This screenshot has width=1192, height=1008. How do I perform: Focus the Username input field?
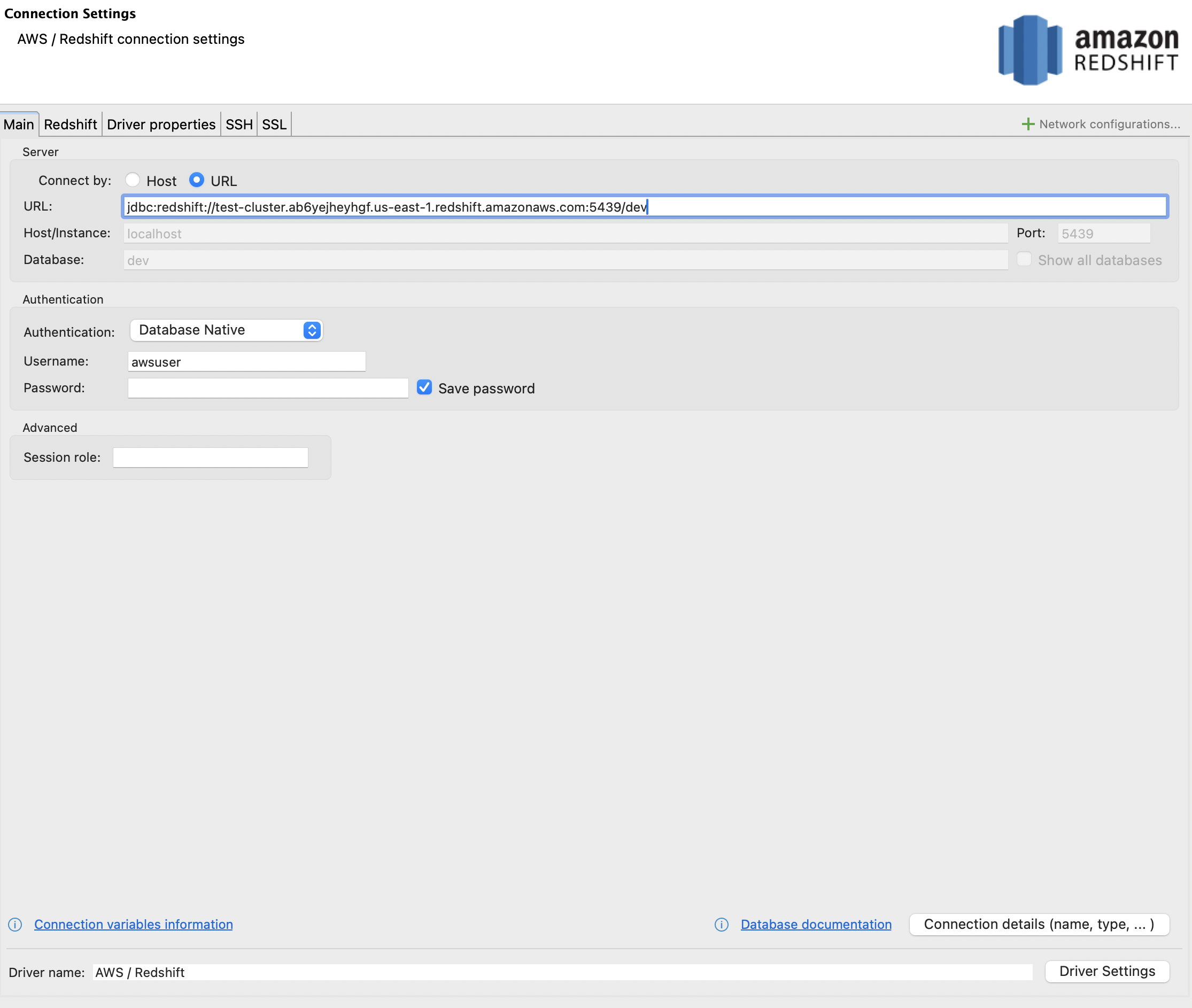point(246,362)
